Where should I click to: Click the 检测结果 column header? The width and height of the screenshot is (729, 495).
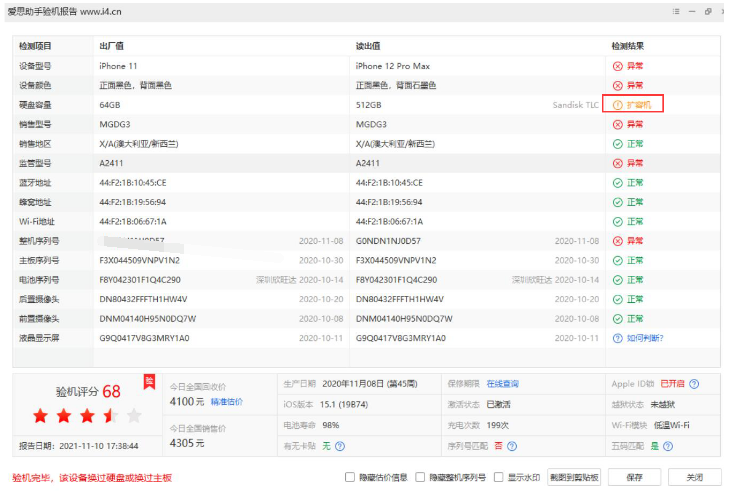click(628, 46)
